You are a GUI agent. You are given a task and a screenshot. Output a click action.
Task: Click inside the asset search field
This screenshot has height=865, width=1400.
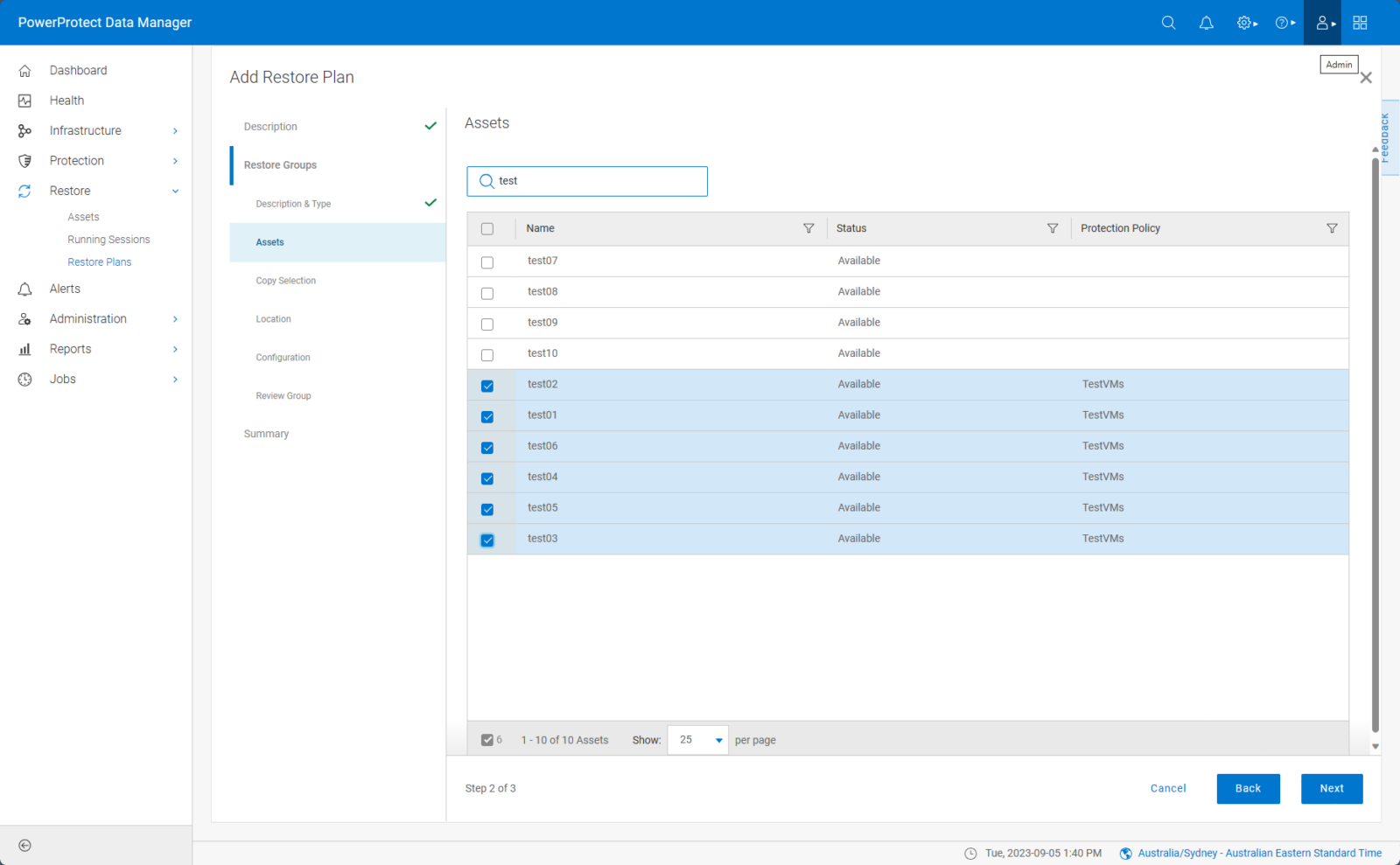[x=586, y=181]
